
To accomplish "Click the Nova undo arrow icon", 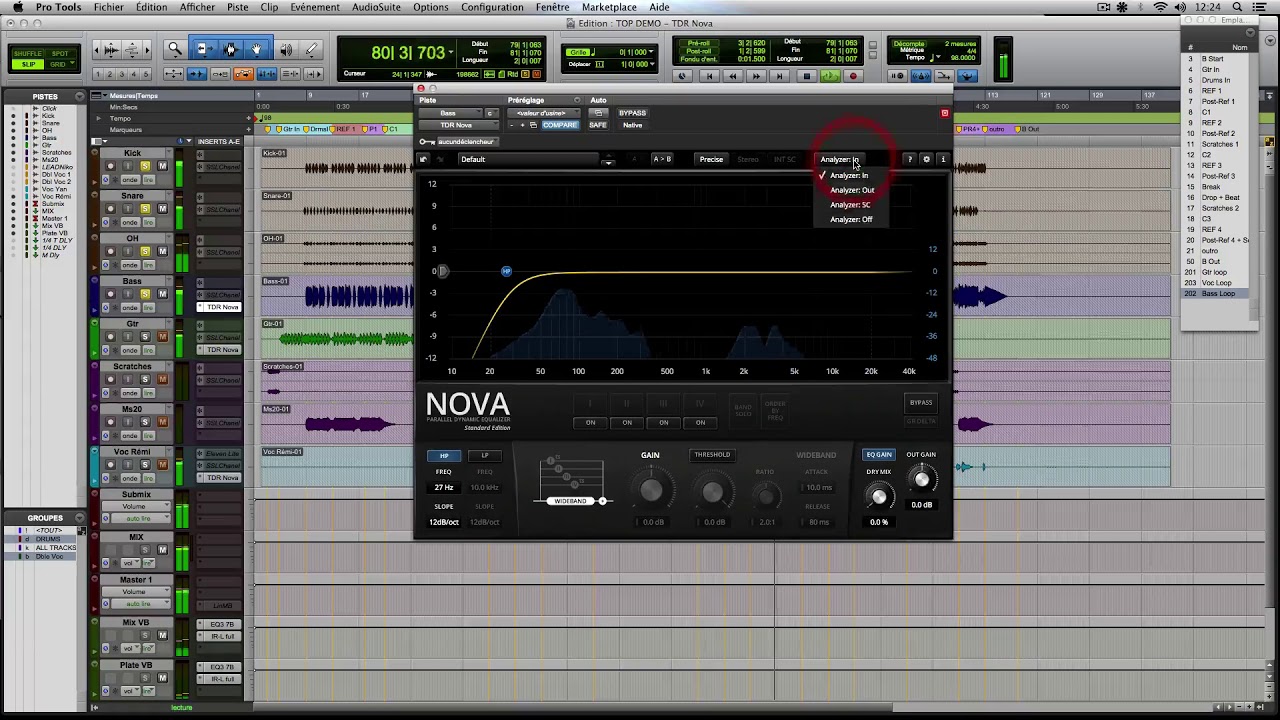I will pyautogui.click(x=424, y=159).
